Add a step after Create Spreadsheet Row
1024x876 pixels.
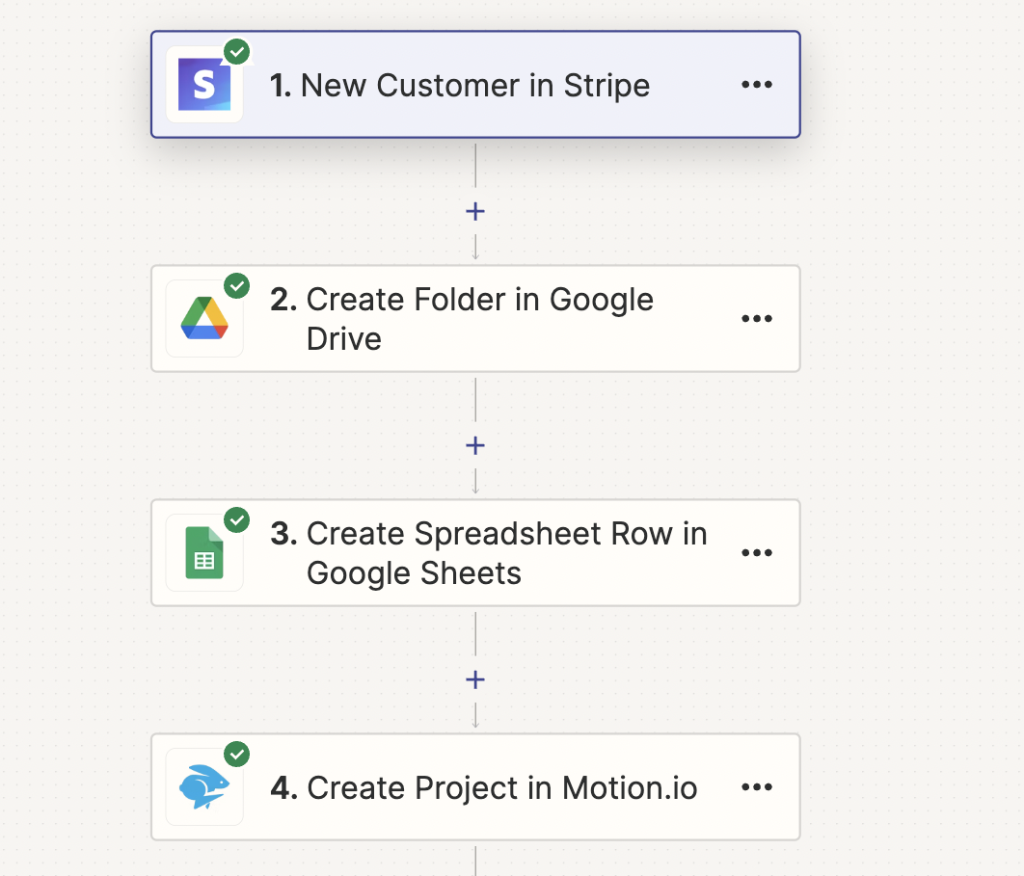pyautogui.click(x=475, y=680)
